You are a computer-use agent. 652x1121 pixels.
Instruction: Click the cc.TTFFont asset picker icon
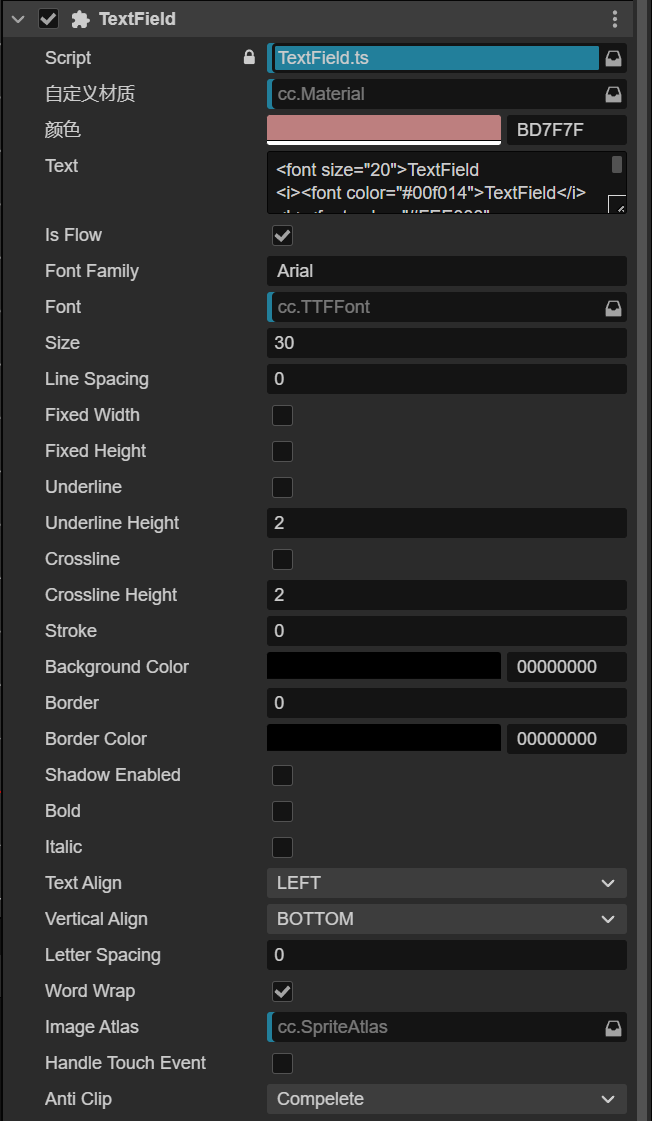pyautogui.click(x=614, y=307)
